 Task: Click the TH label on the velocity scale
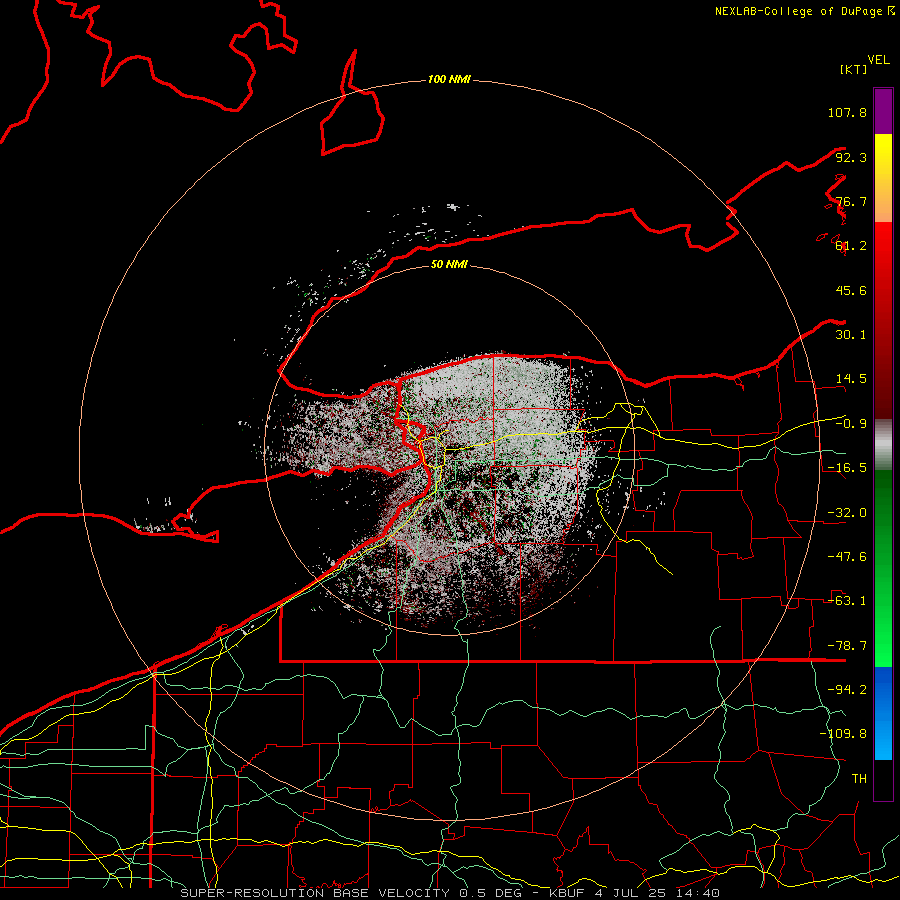pos(859,779)
